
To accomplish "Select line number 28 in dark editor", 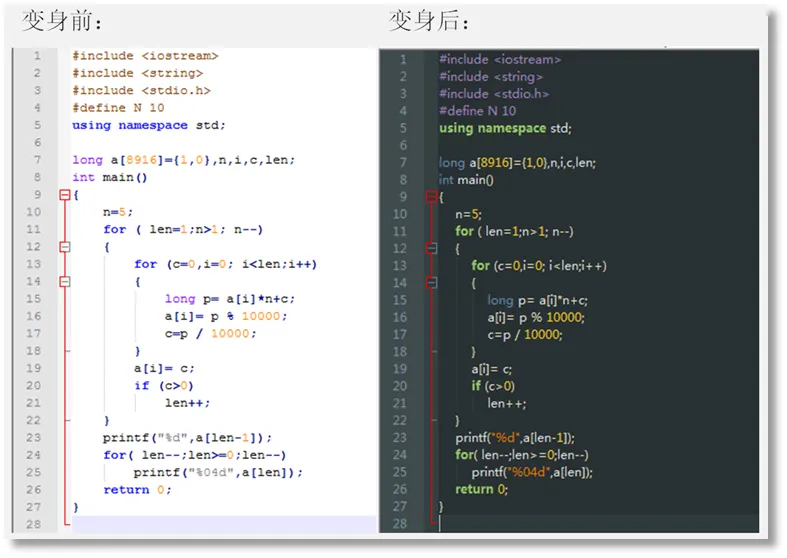I will (400, 524).
